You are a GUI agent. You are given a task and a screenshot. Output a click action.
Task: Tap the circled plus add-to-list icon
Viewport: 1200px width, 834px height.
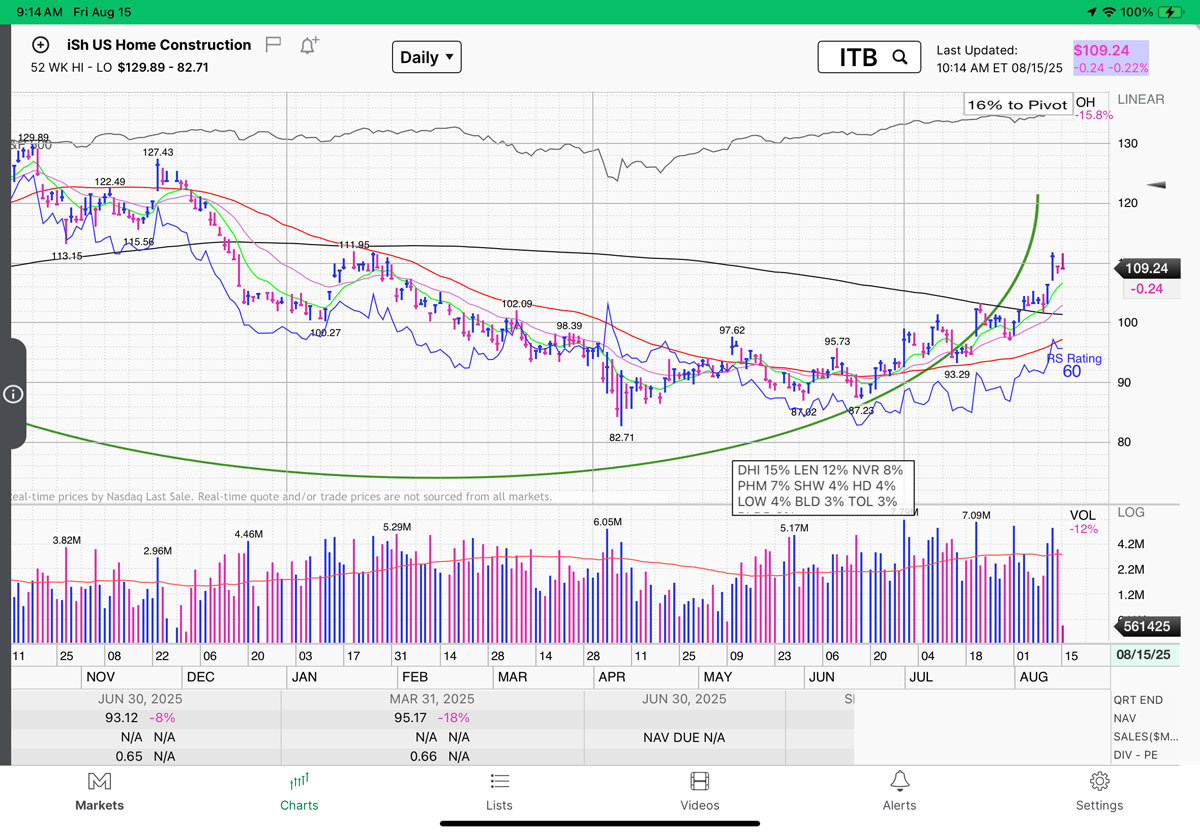[40, 45]
